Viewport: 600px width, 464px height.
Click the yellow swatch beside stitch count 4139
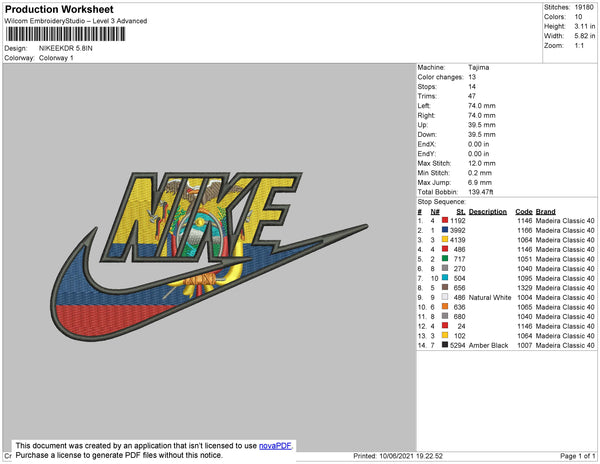(x=445, y=239)
